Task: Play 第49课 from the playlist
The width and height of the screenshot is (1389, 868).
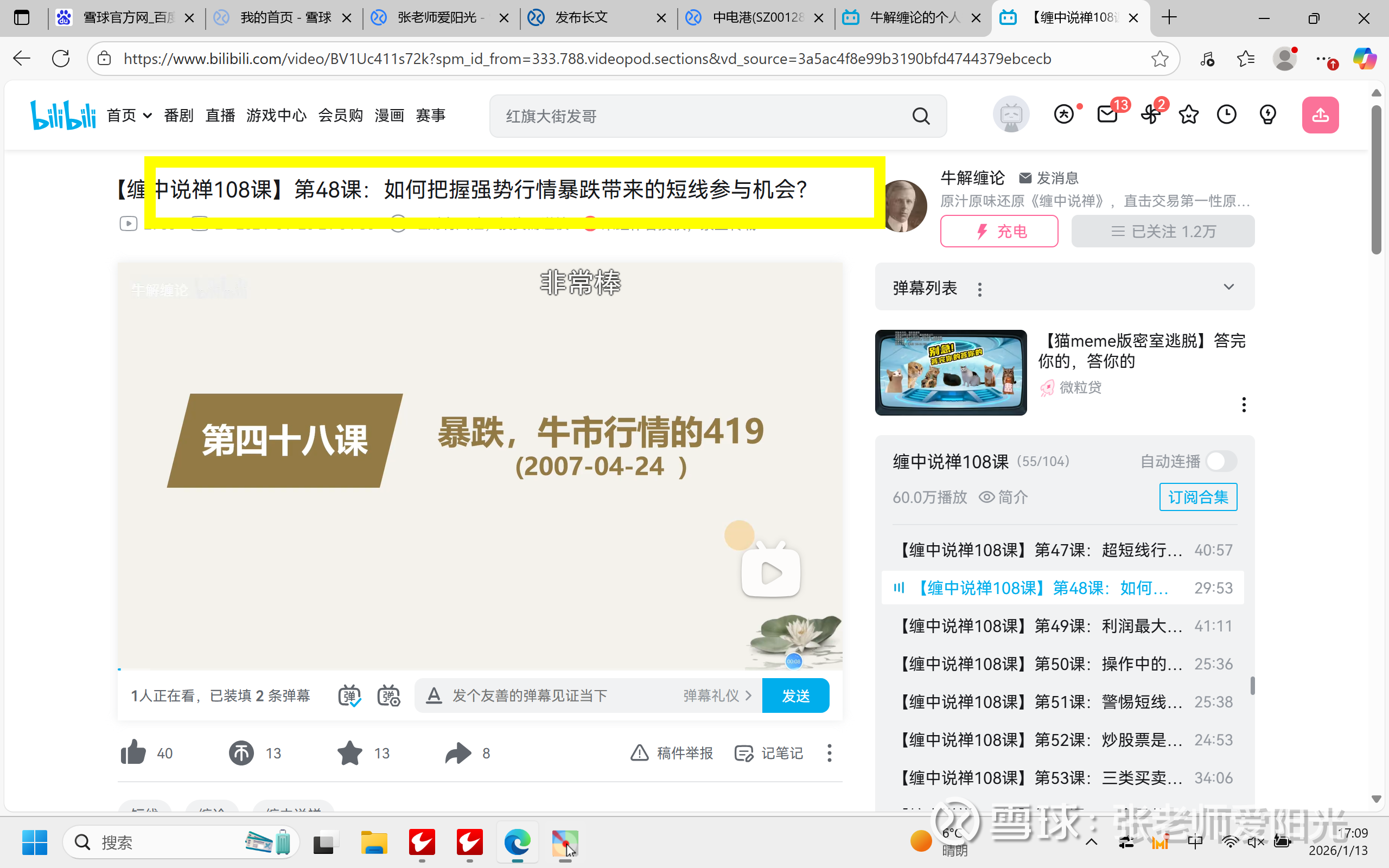Action: (x=1039, y=626)
